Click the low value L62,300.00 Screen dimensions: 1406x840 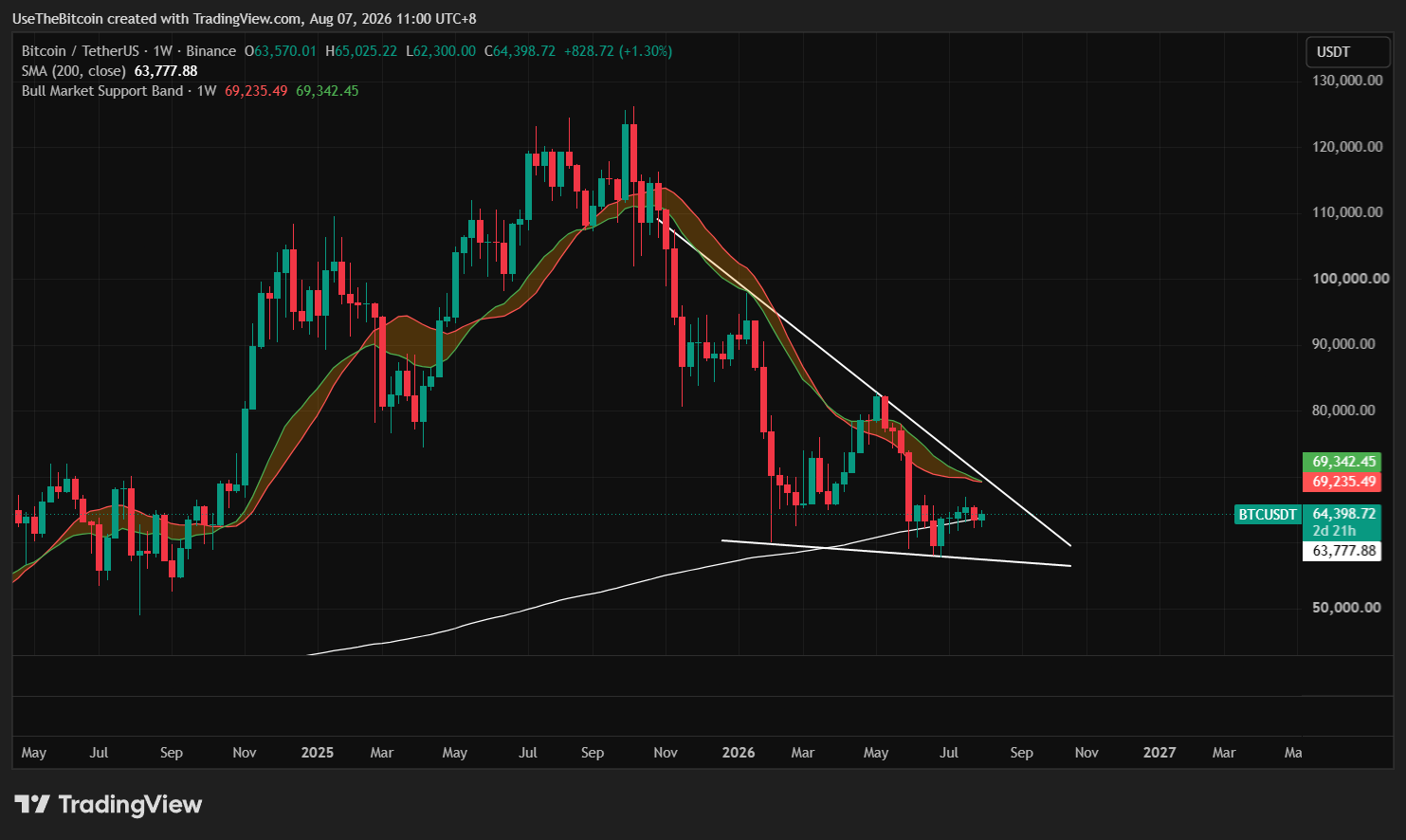441,51
